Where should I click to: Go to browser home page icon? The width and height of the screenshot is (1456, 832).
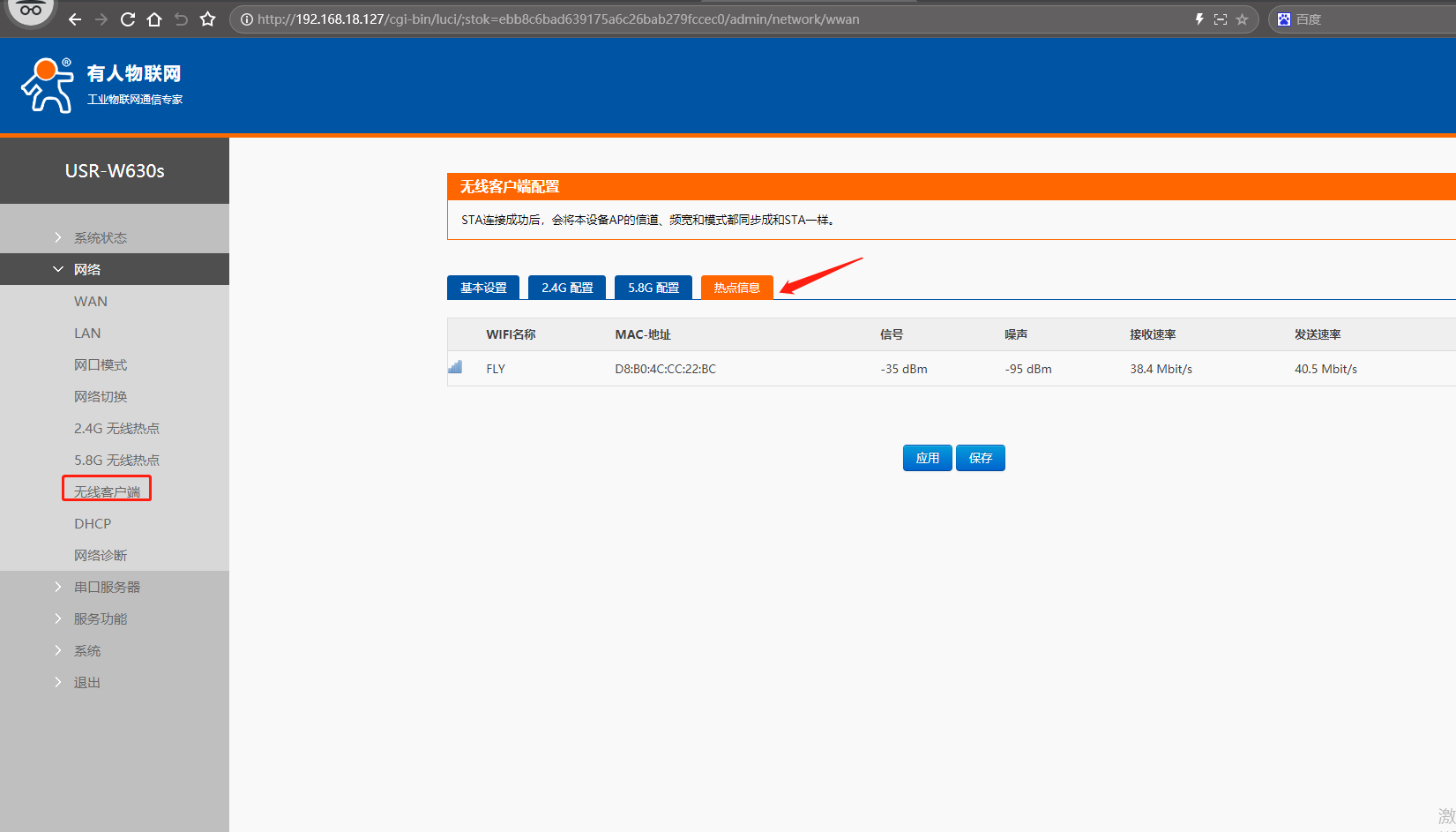(154, 19)
